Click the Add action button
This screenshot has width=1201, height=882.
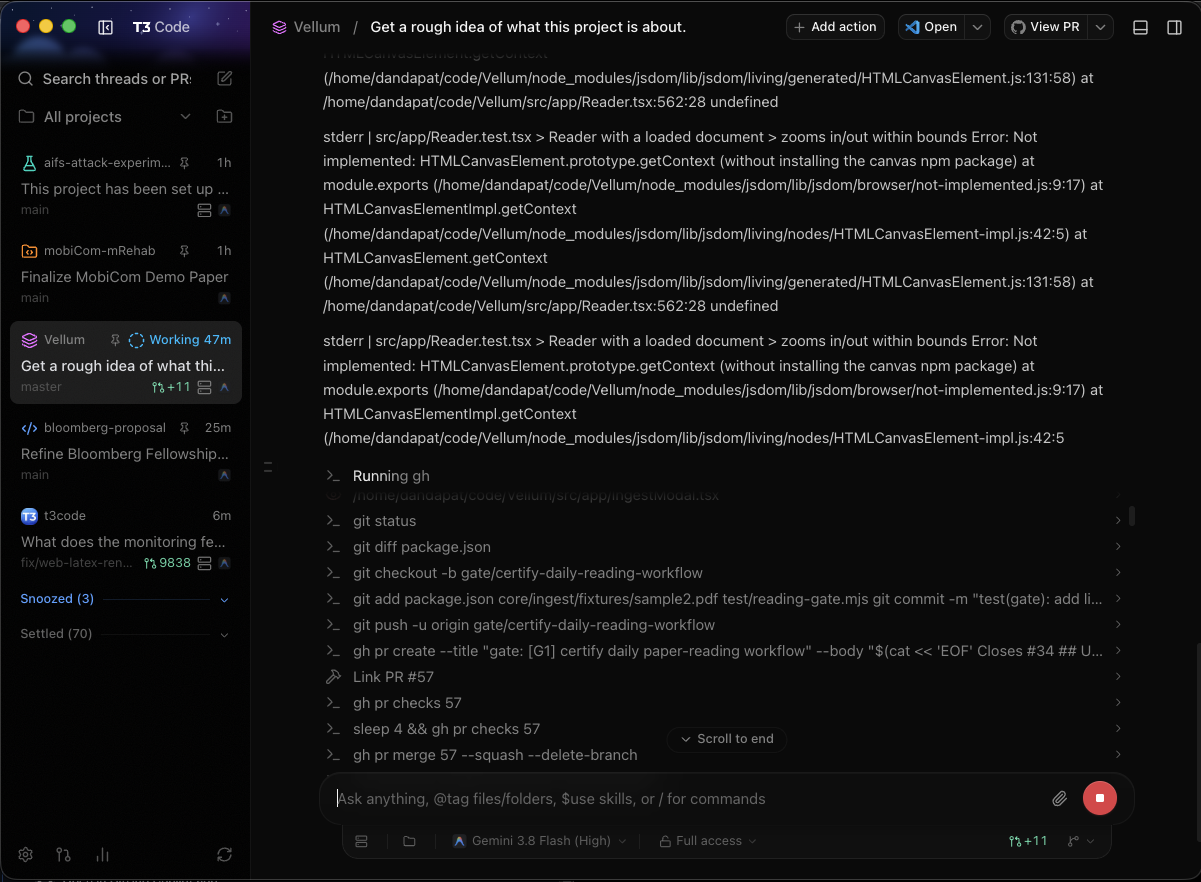[835, 27]
